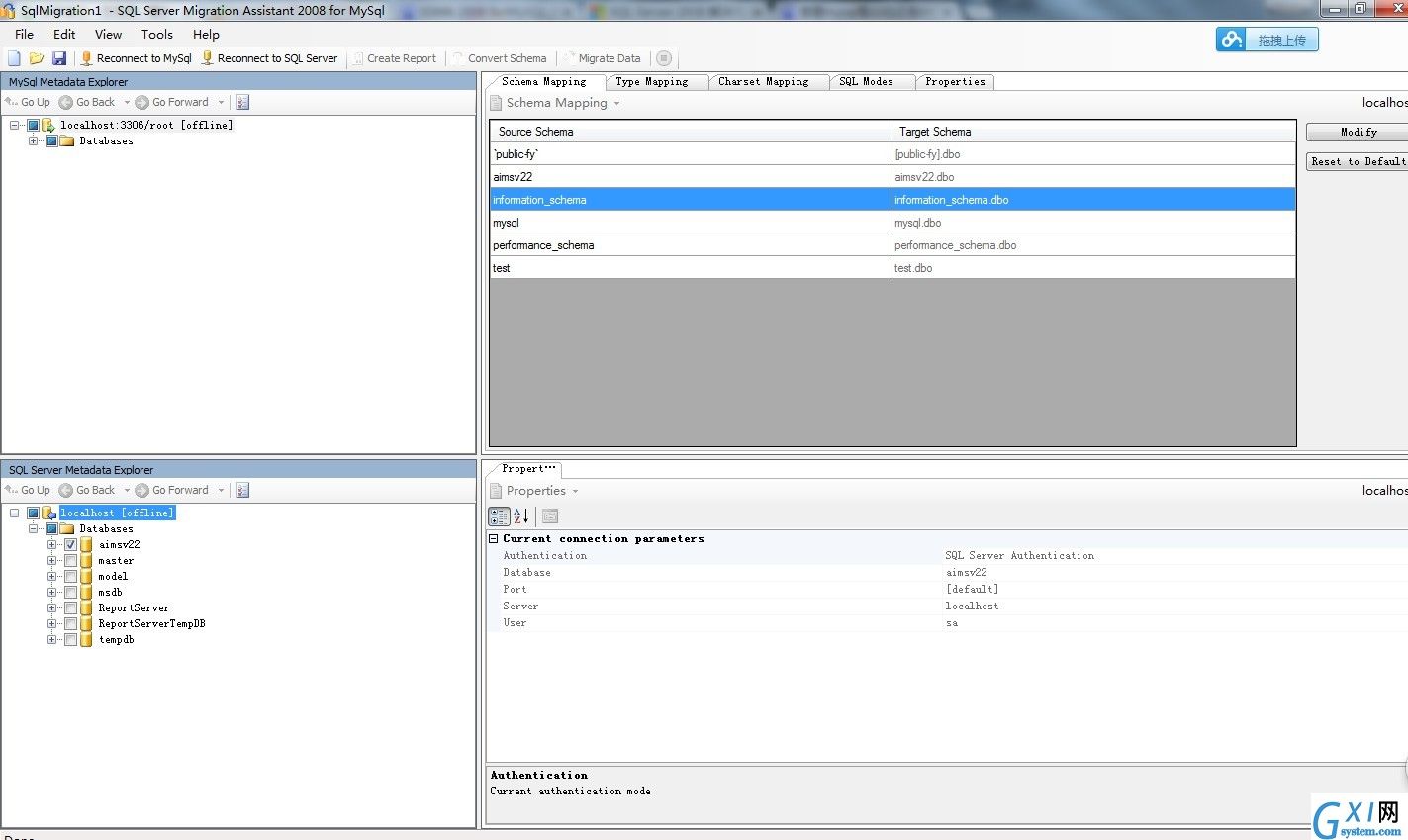Open the Help menu
This screenshot has height=840, width=1408.
point(206,34)
